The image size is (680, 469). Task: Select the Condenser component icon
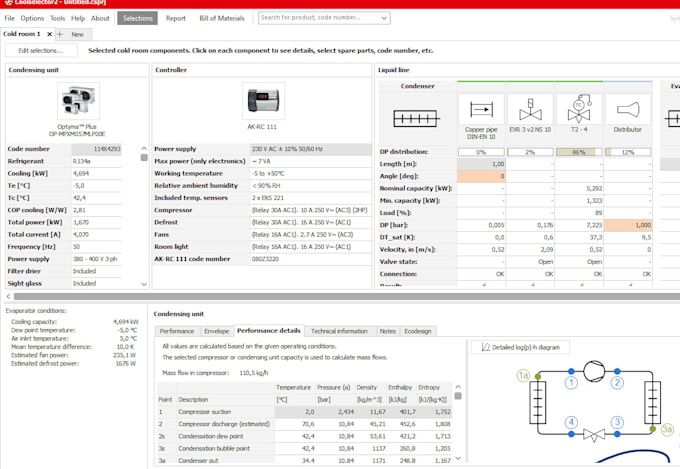click(416, 118)
